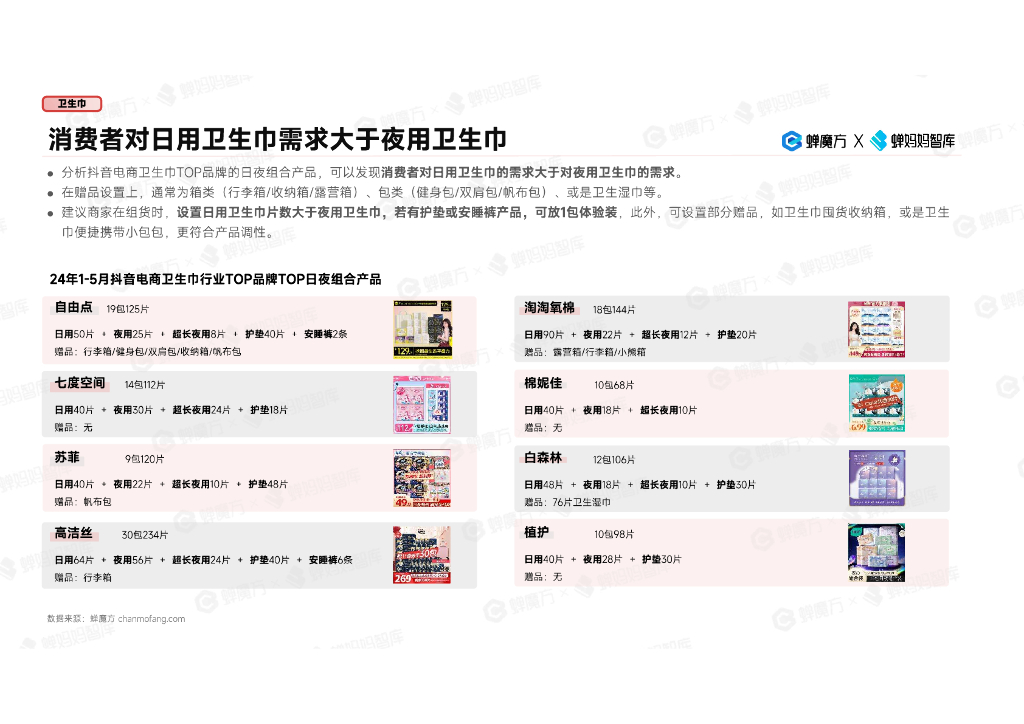Click the 苏菲 promotional image thumbnail
Screen dimensions: 1024x724
click(x=422, y=480)
